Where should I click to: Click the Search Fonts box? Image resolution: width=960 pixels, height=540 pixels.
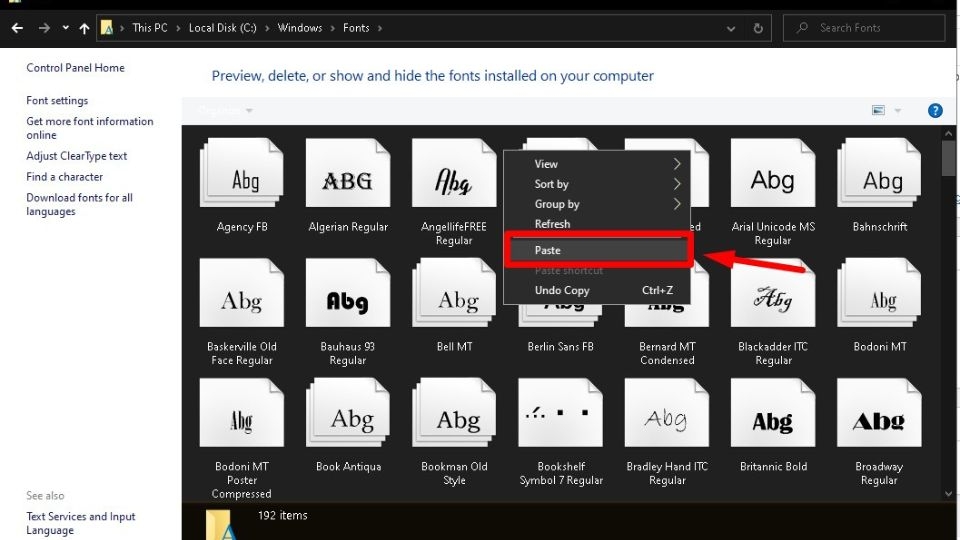(864, 28)
